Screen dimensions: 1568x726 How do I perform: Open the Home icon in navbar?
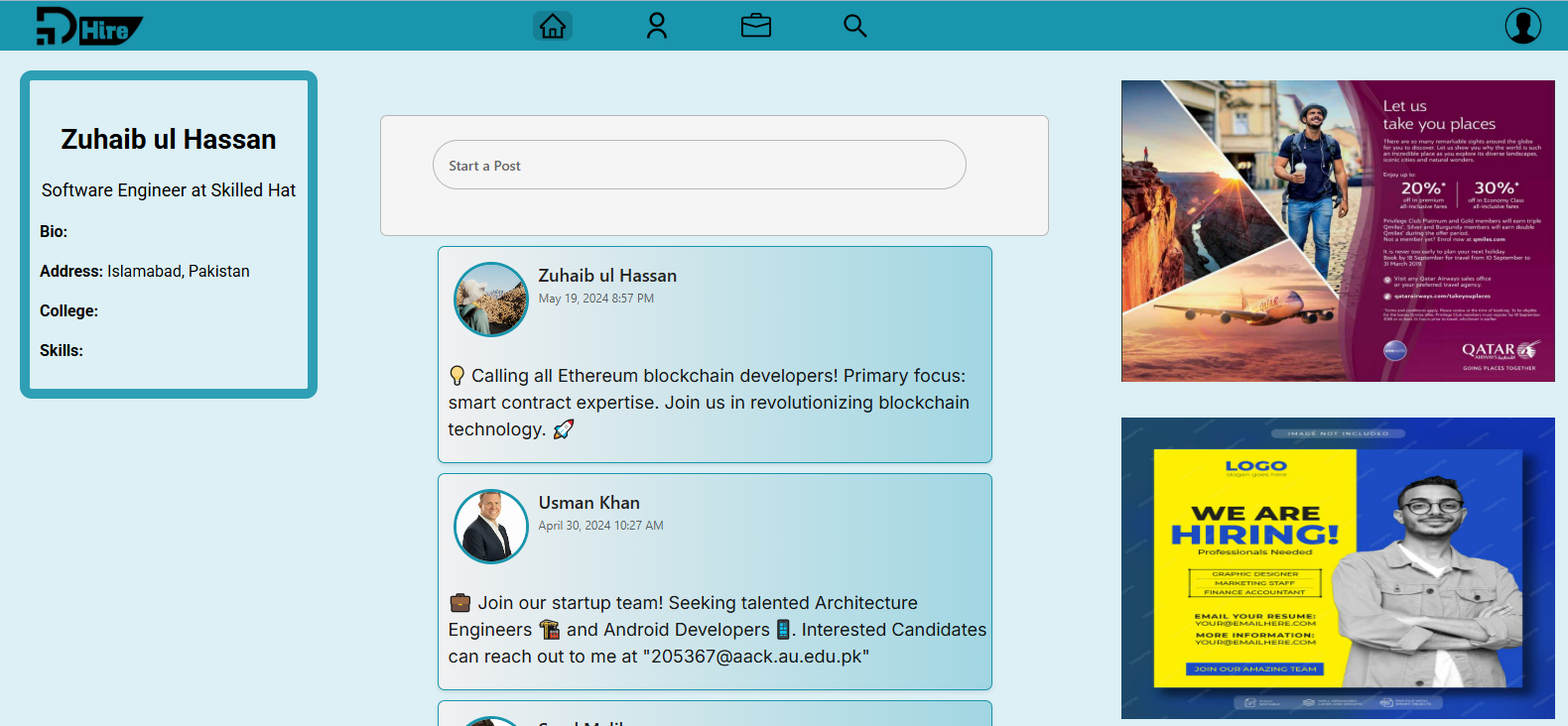click(553, 26)
